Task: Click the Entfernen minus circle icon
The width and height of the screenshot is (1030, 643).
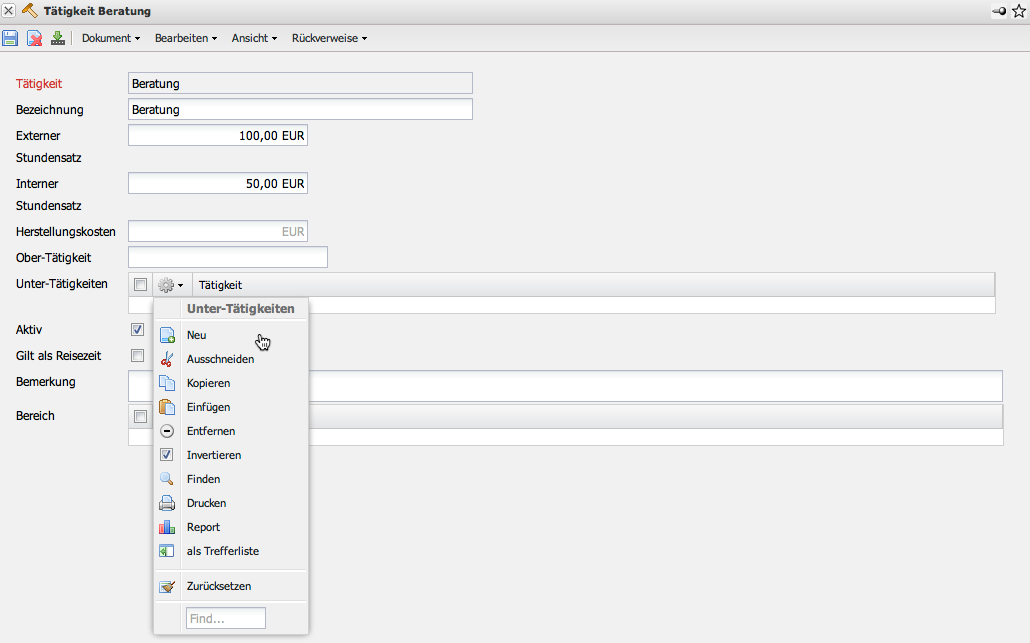Action: [167, 432]
